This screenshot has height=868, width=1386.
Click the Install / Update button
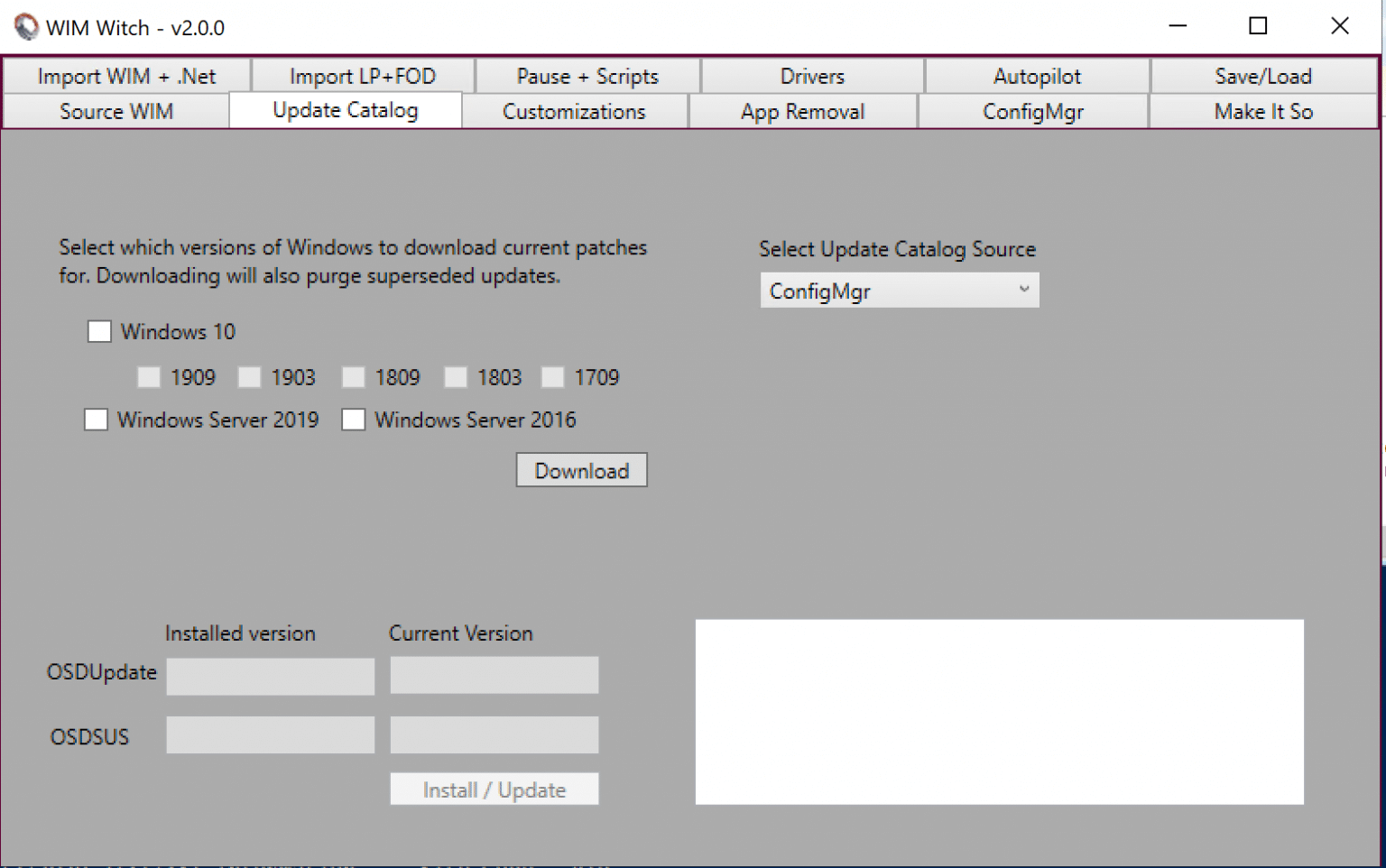coord(494,790)
